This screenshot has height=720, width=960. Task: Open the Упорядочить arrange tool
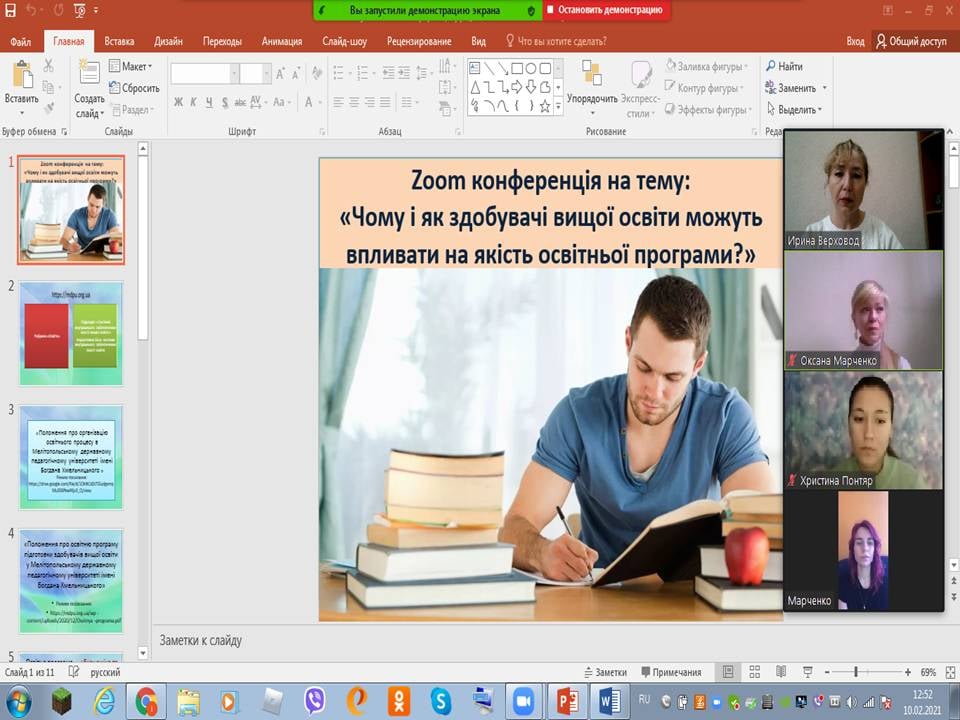click(x=592, y=80)
